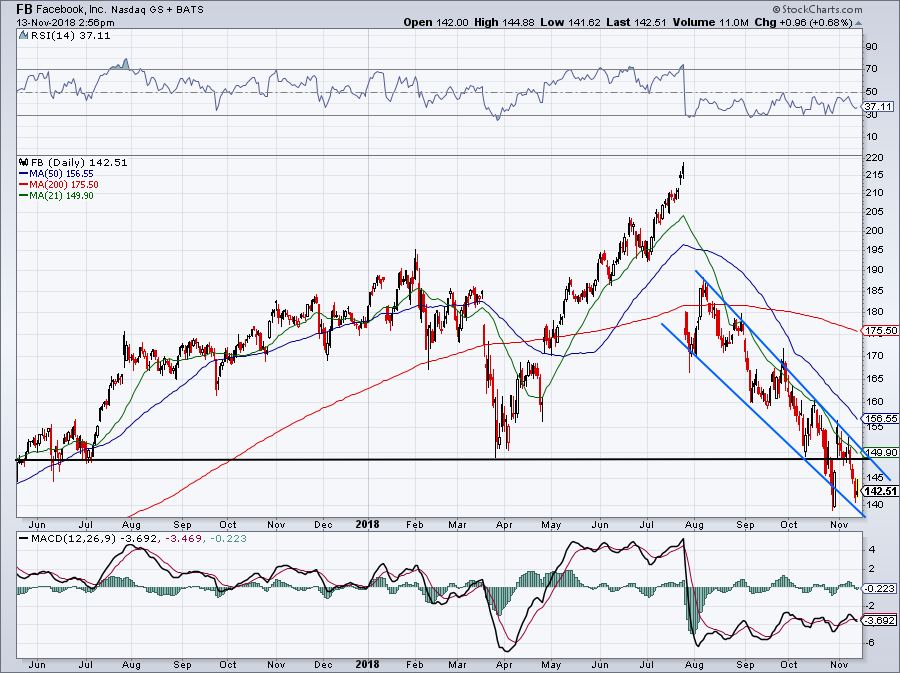Click the Low 141.62 value
Screen dimensions: 900x673
coord(571,22)
